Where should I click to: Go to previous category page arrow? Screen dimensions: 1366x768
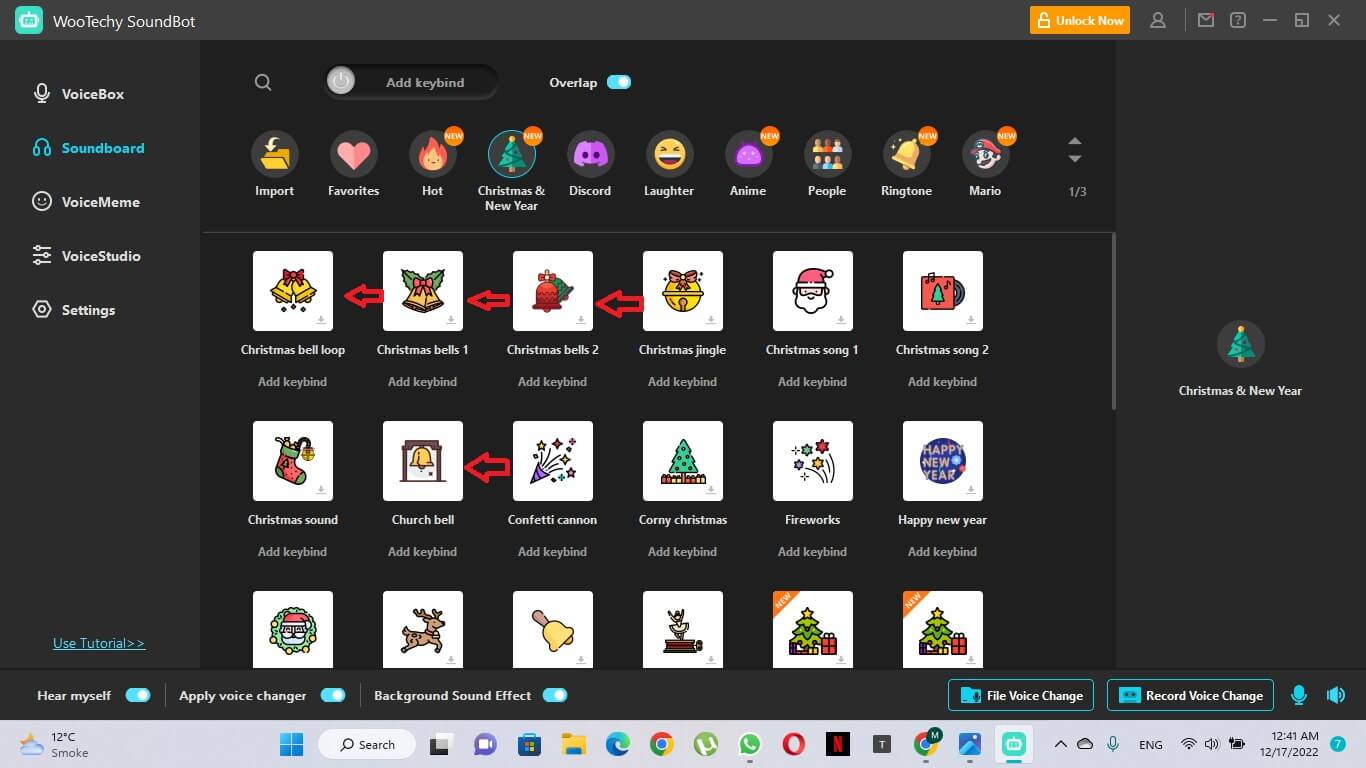coord(1075,141)
